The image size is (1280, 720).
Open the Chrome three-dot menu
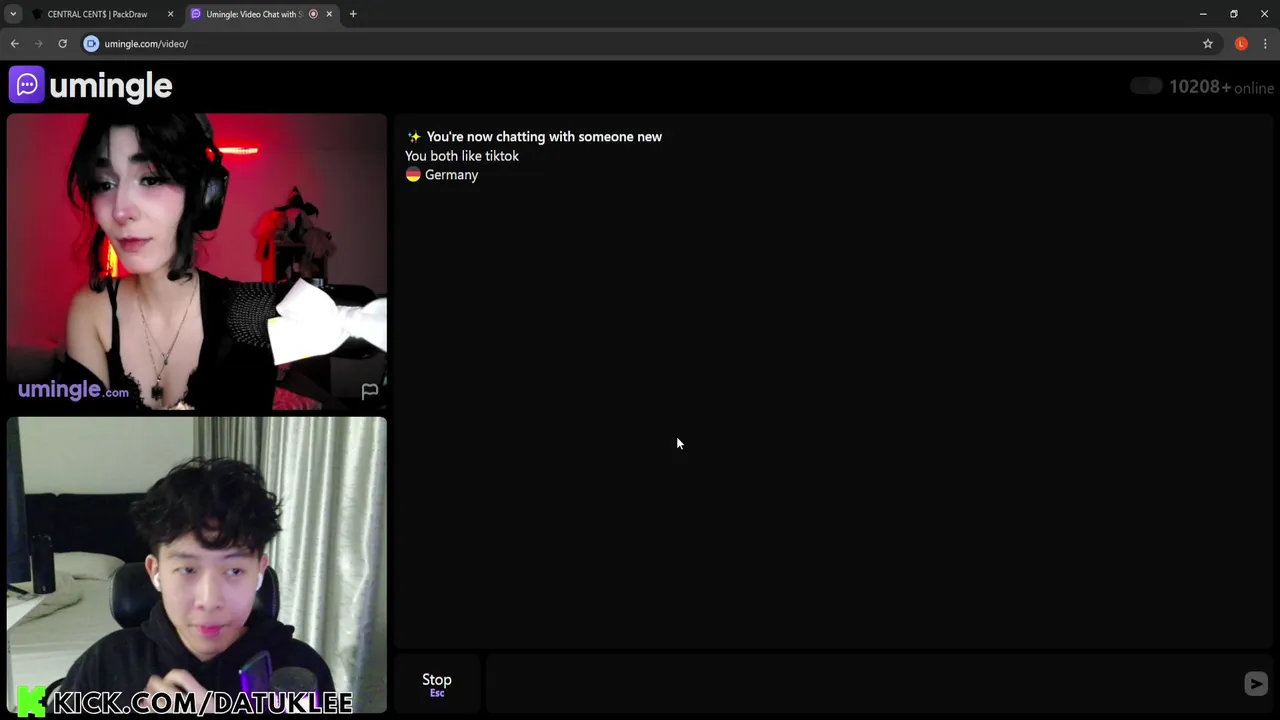tap(1265, 44)
